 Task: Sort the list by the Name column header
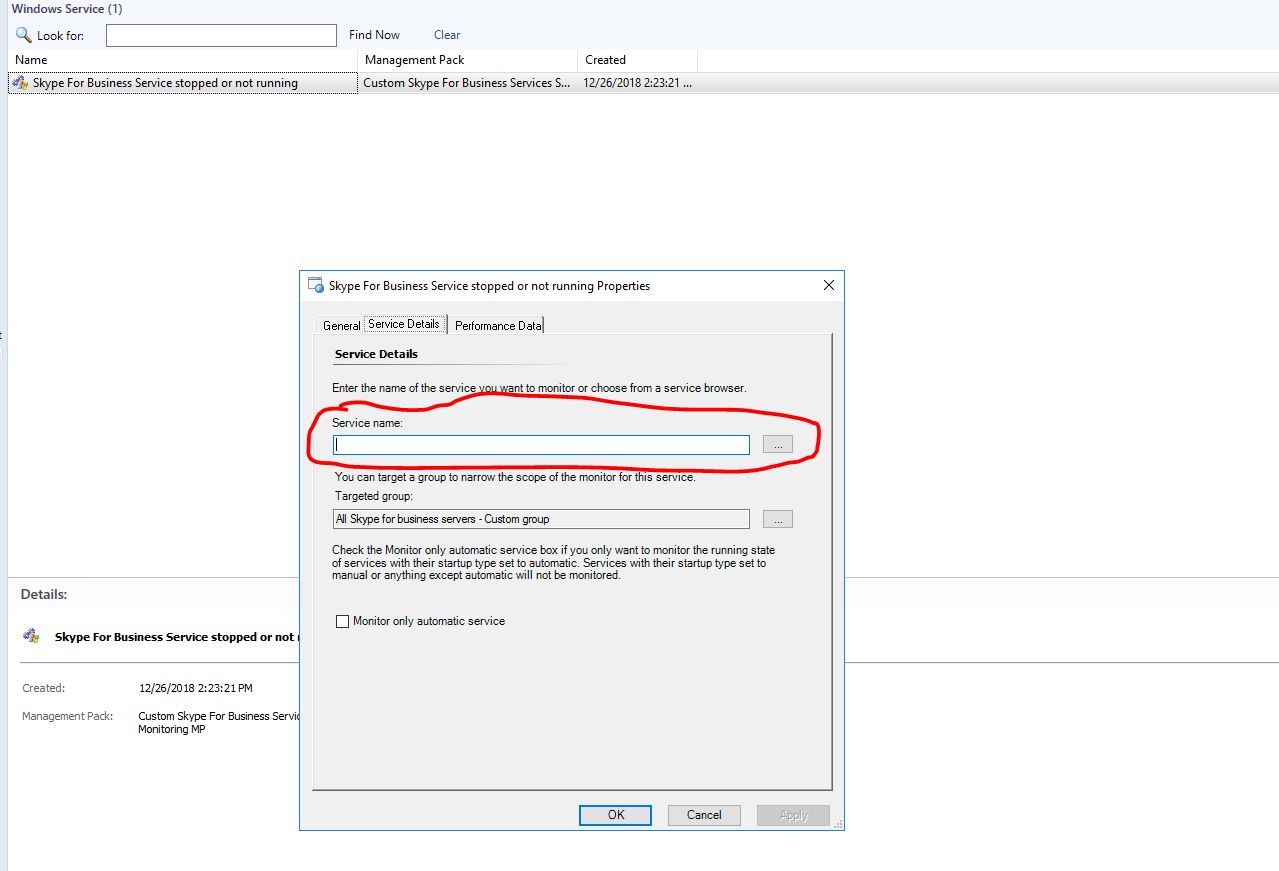tap(183, 60)
